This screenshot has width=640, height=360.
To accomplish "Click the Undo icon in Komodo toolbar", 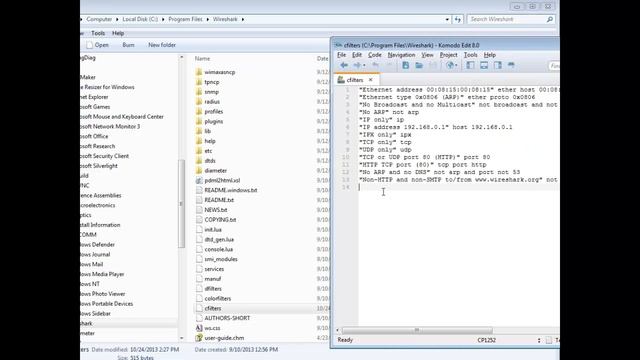I will pyautogui.click(x=376, y=65).
